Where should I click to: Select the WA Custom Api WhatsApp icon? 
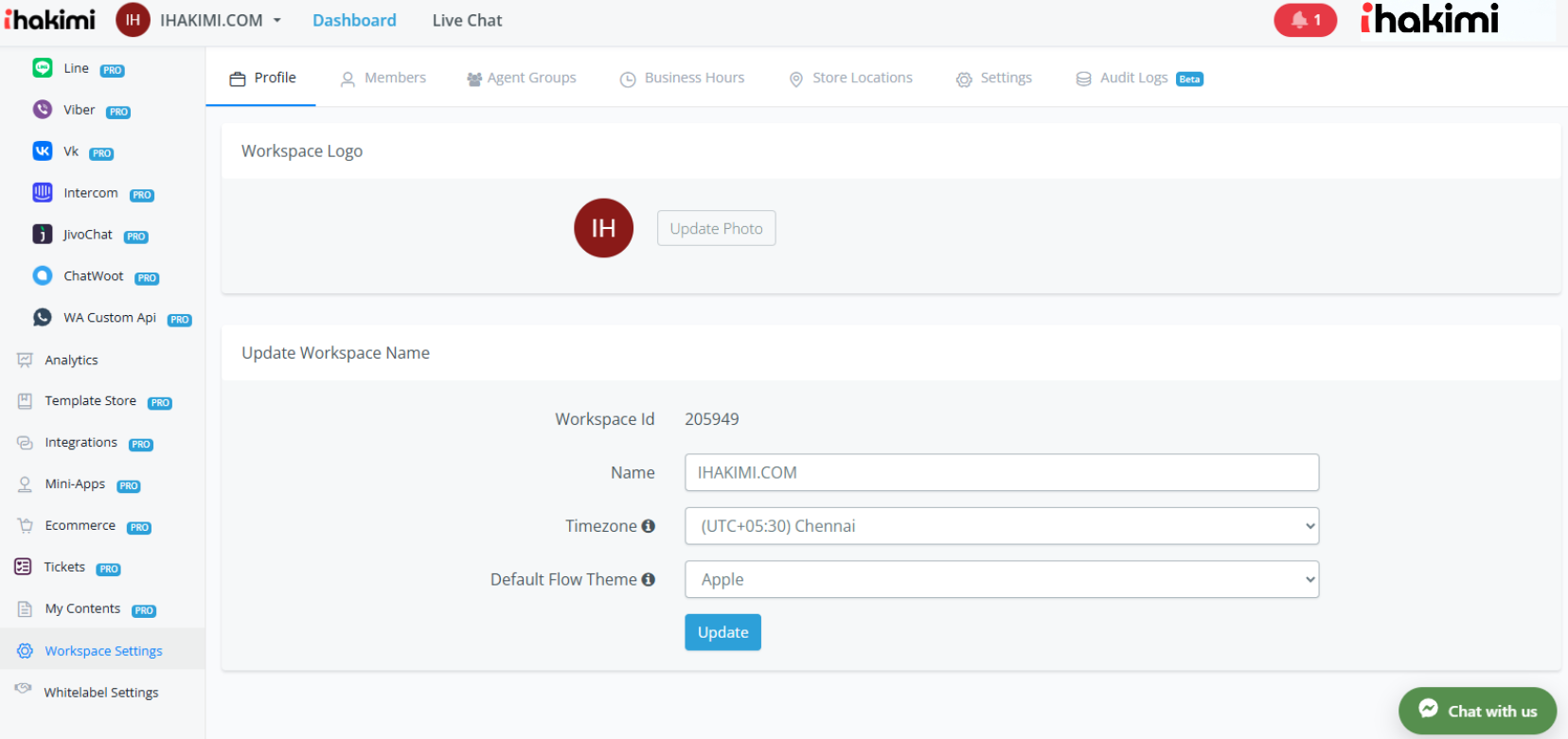(43, 318)
